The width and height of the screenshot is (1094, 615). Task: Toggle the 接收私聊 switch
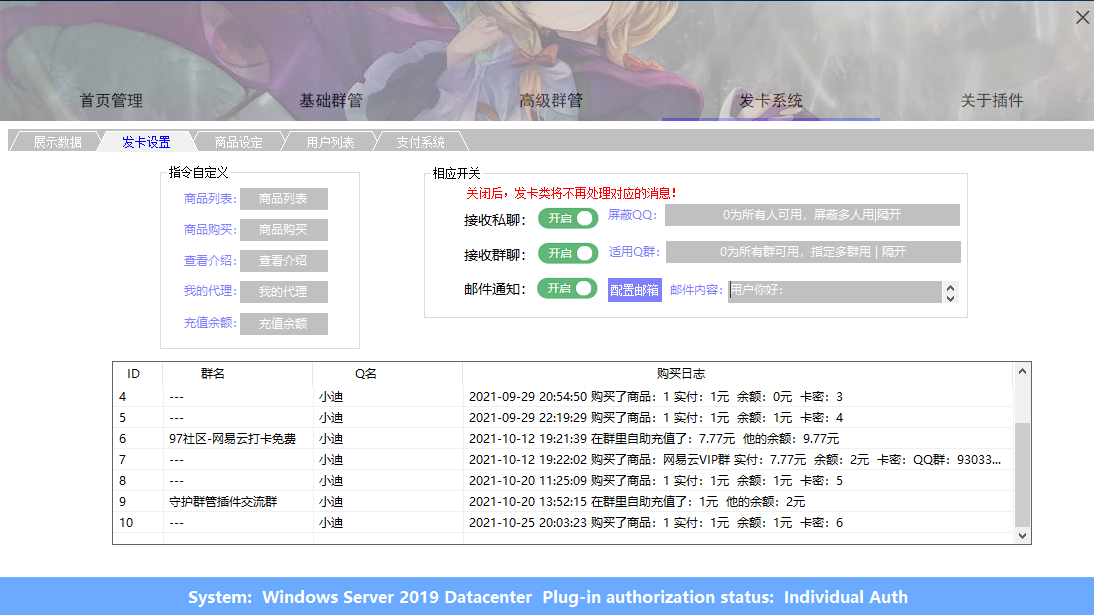point(568,218)
